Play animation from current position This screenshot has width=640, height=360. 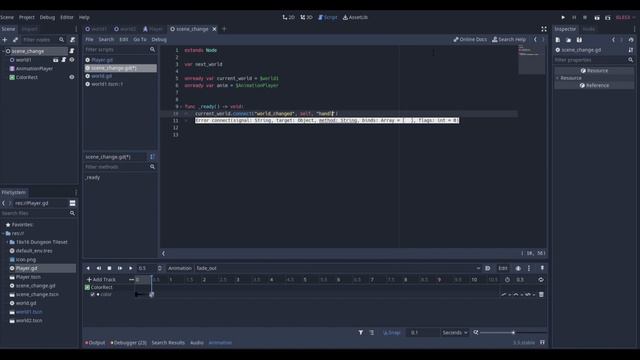coord(131,268)
